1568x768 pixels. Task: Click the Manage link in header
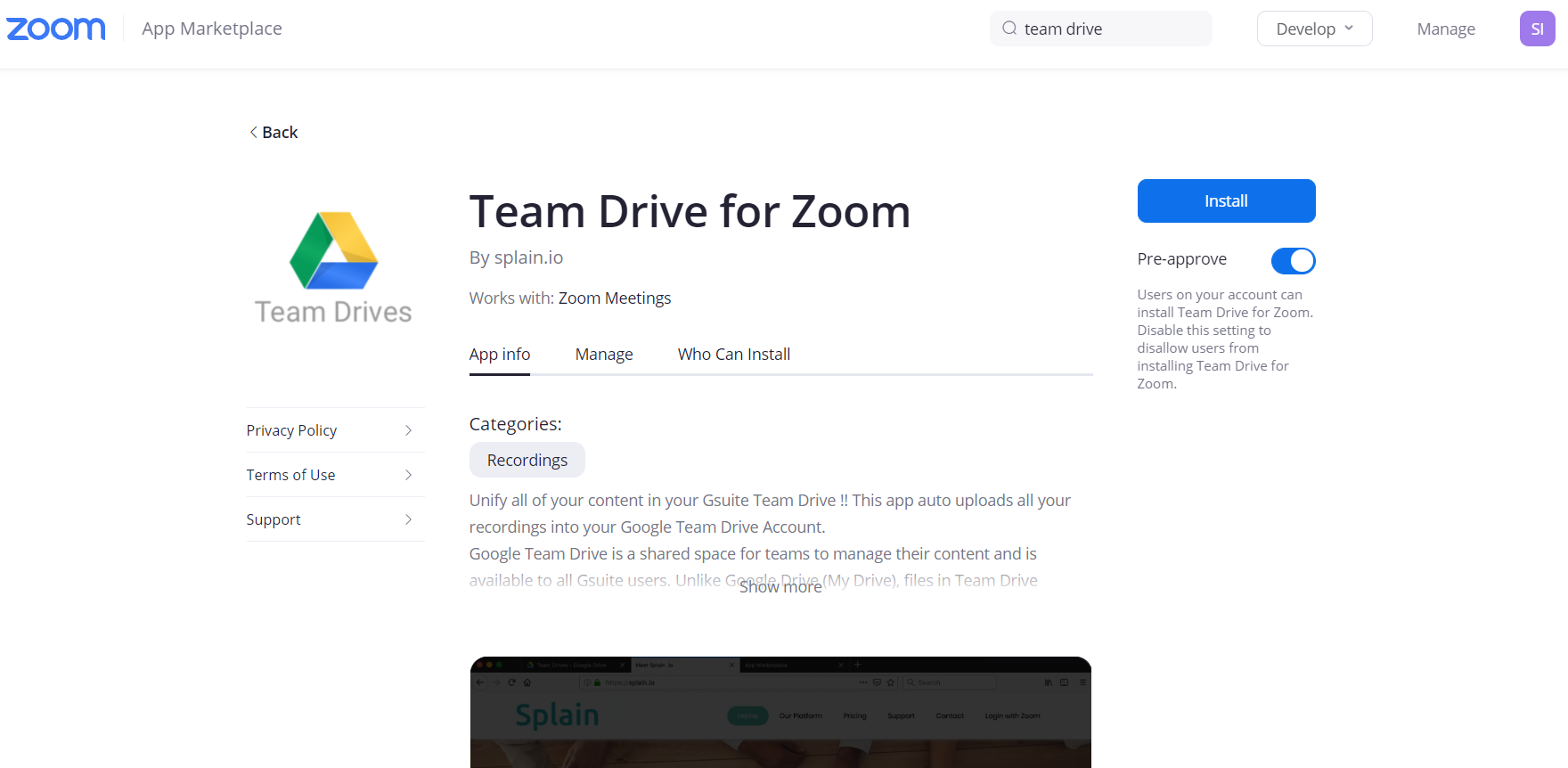1446,29
